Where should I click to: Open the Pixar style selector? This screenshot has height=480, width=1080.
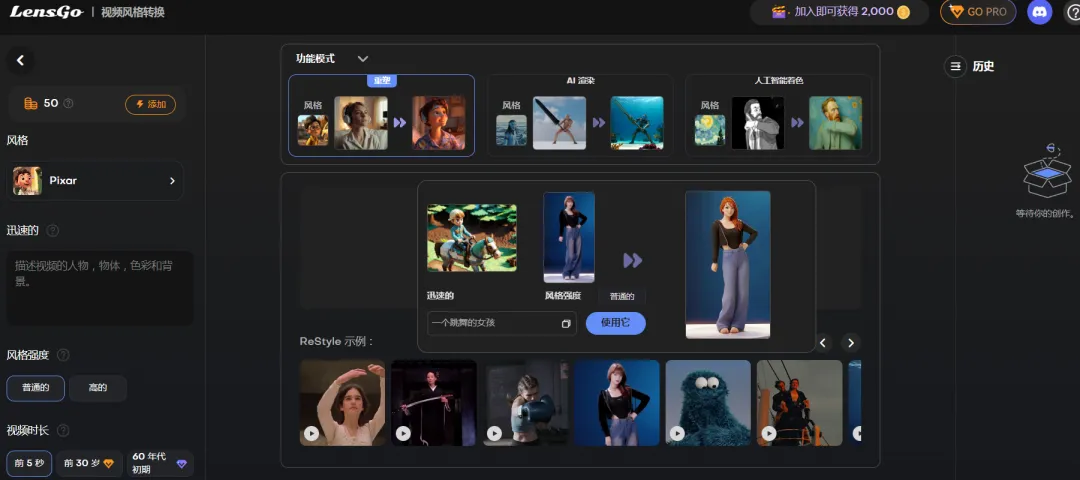click(96, 180)
